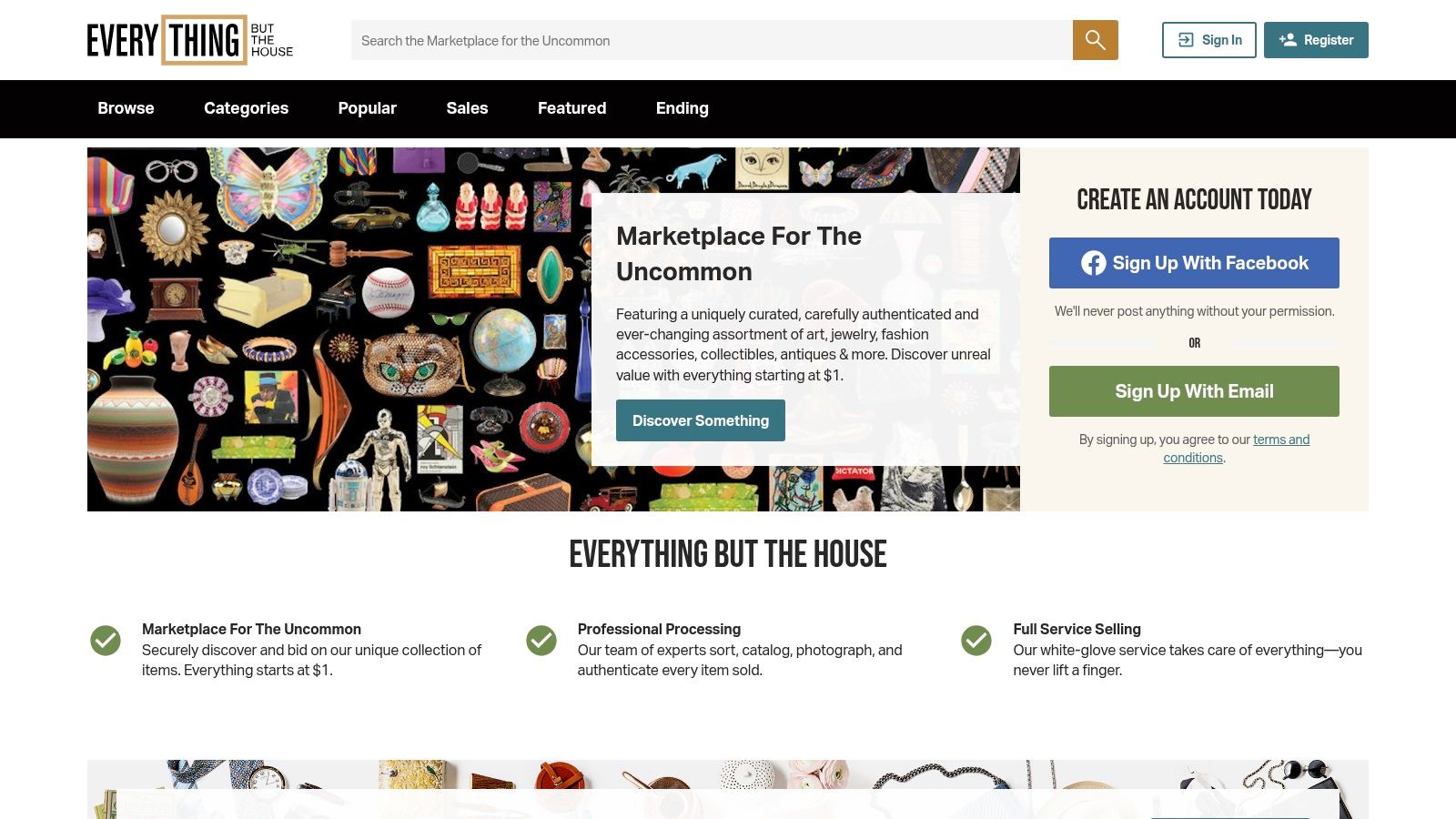Choose Sign Up With Email

click(1194, 391)
